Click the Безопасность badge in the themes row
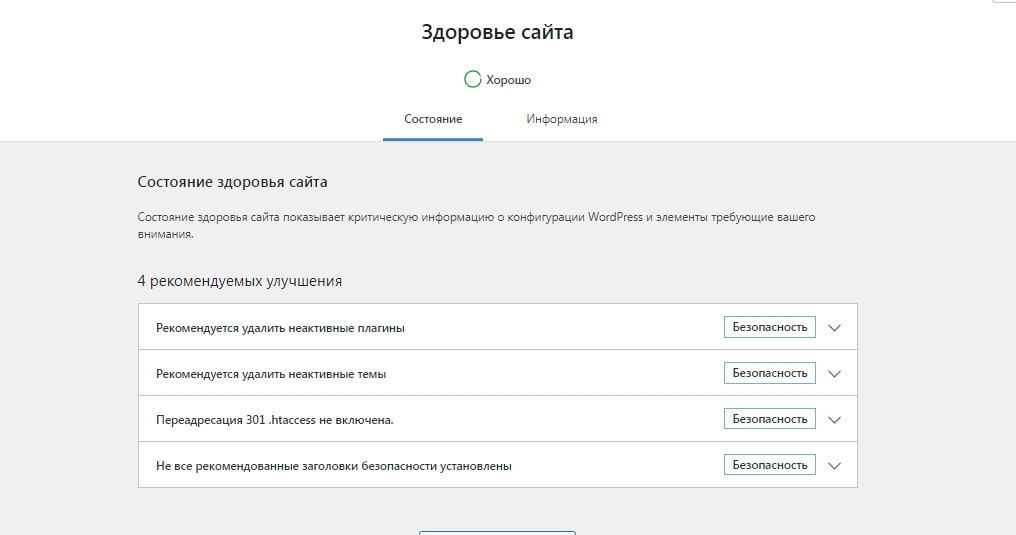Viewport: 1016px width, 535px height. coord(769,373)
